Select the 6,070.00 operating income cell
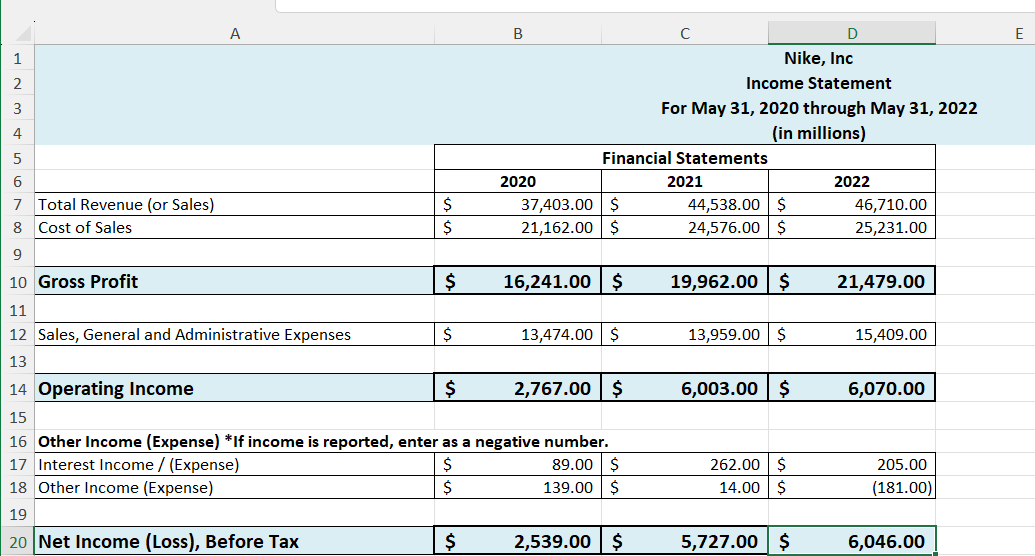Viewport: 1035px width, 556px height. pos(852,388)
